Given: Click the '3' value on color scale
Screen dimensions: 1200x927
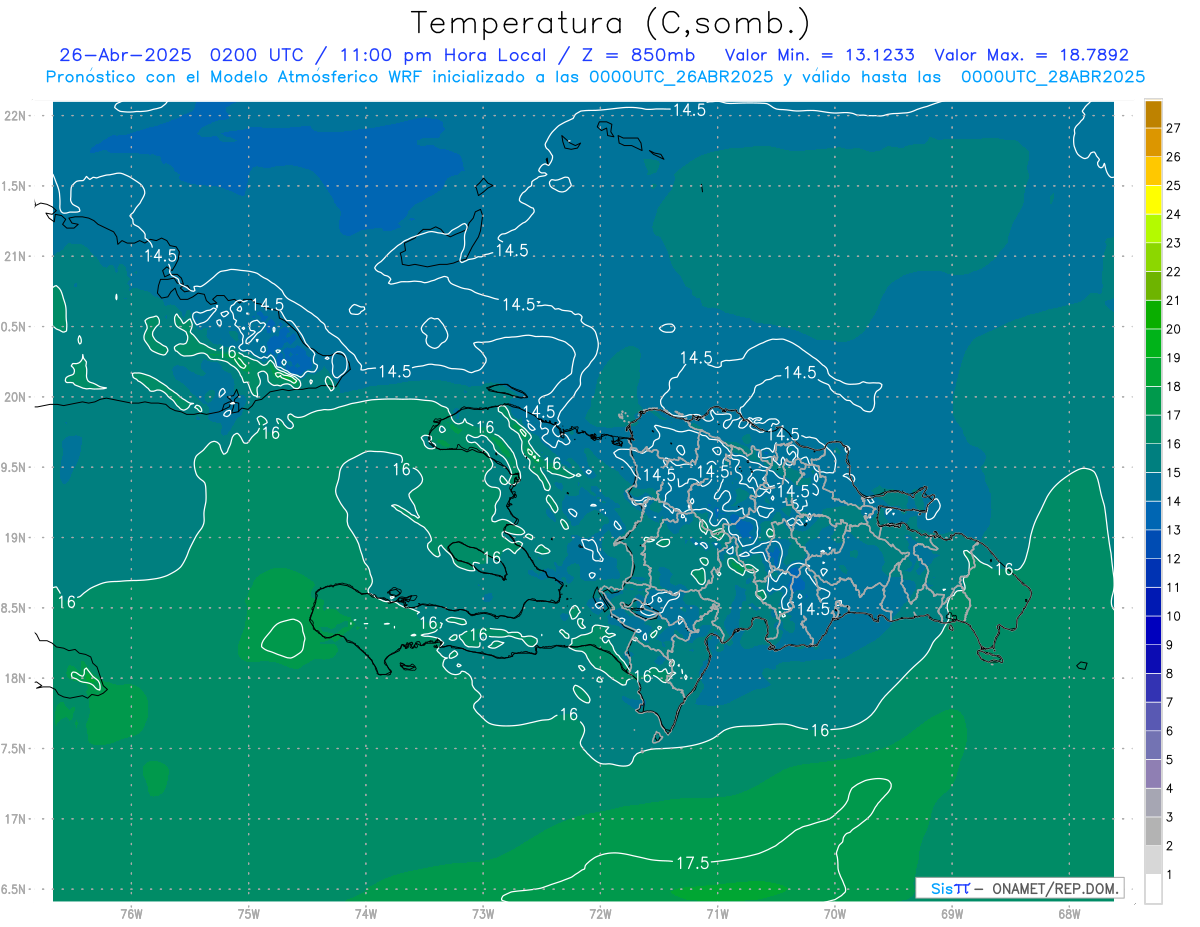Looking at the screenshot, I should point(1170,818).
